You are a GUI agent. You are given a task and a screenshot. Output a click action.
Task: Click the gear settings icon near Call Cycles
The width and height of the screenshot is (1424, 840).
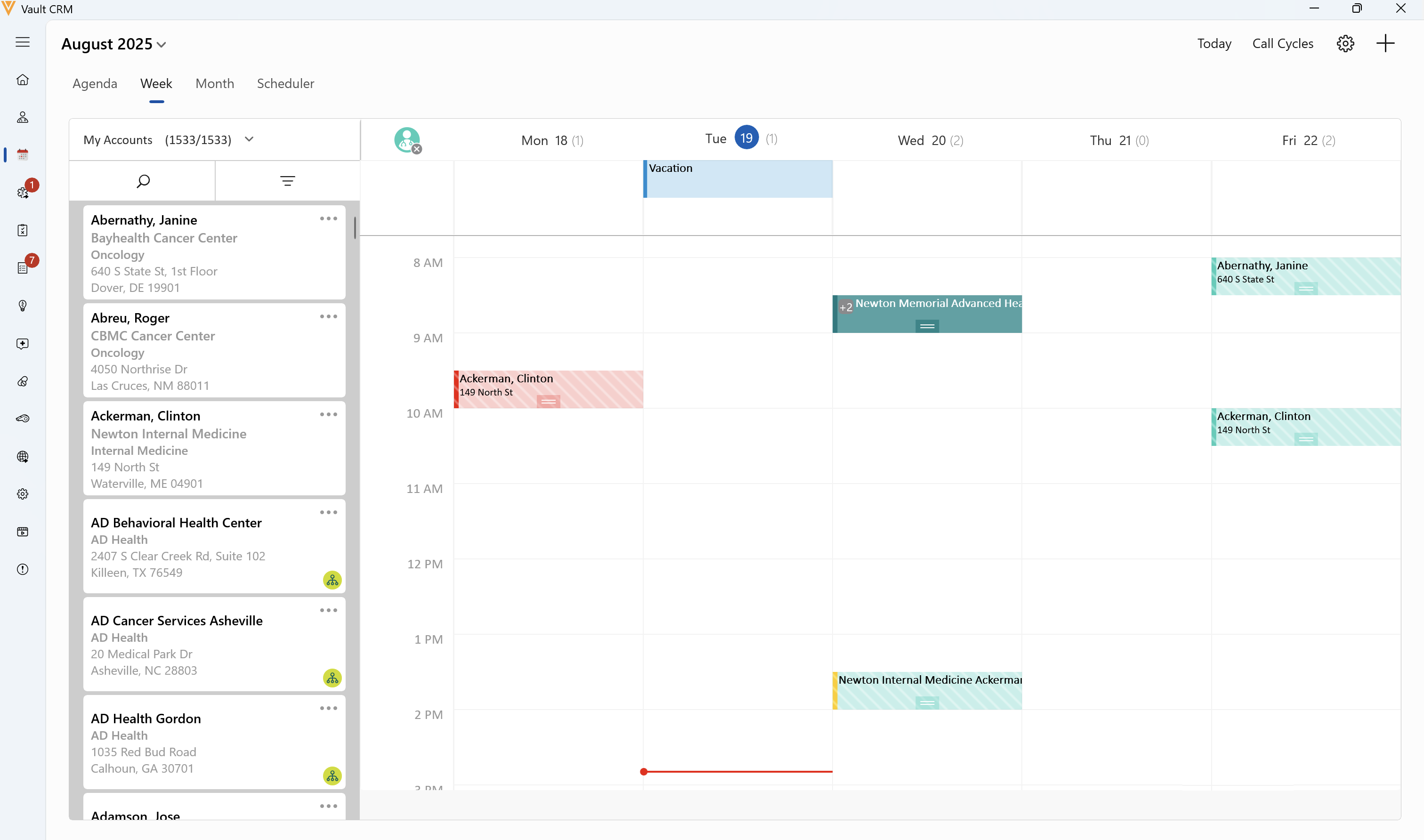(x=1345, y=44)
